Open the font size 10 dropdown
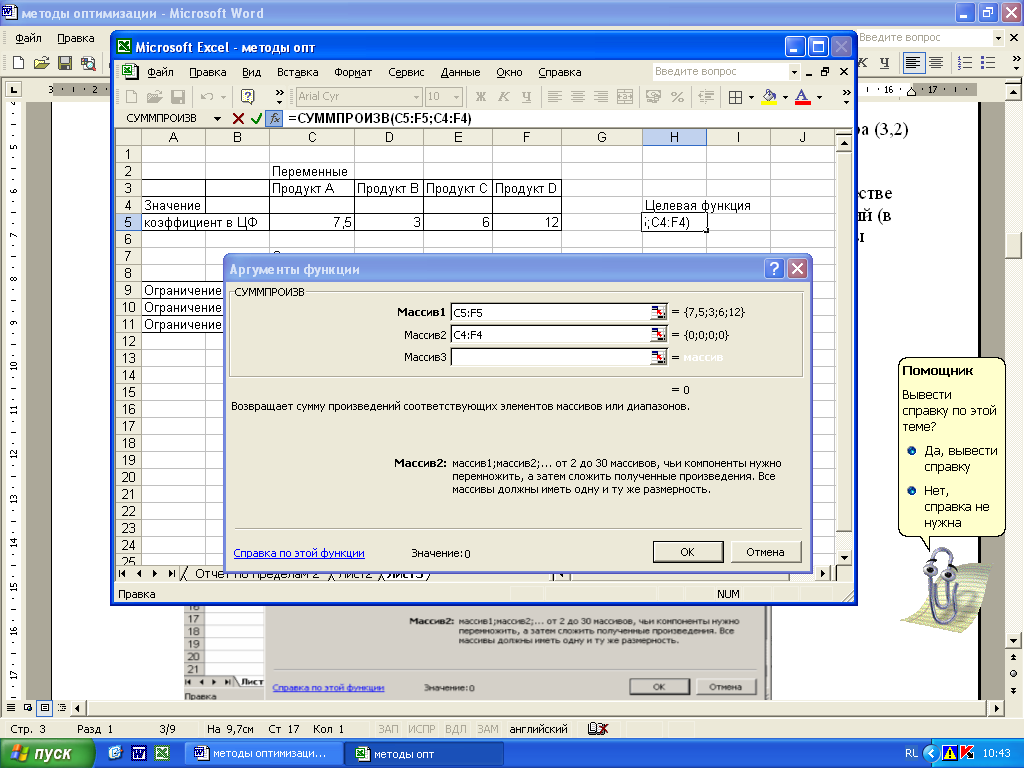Screen dimensions: 1024x768 click(456, 97)
